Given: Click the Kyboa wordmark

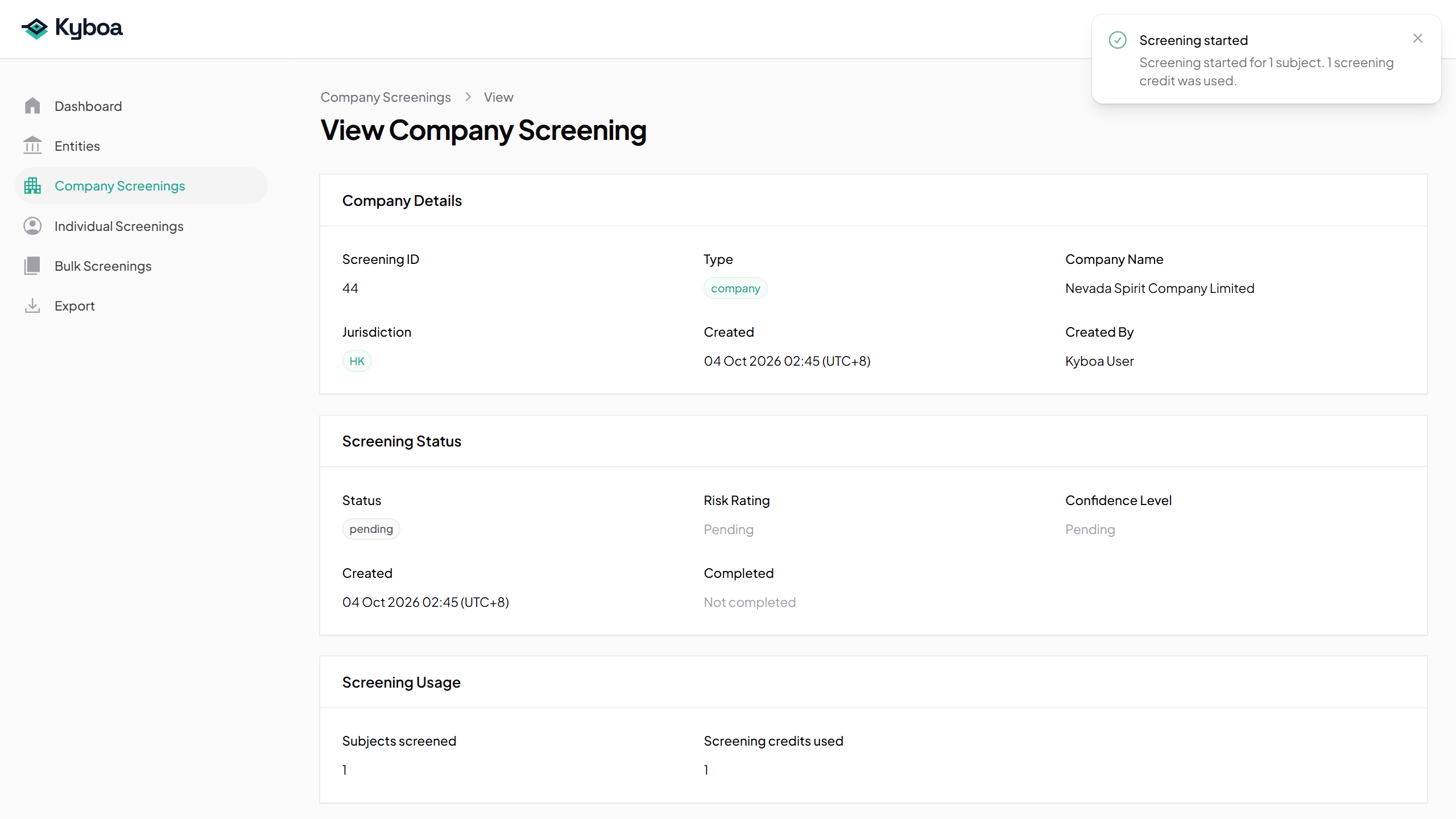Looking at the screenshot, I should click(x=89, y=28).
